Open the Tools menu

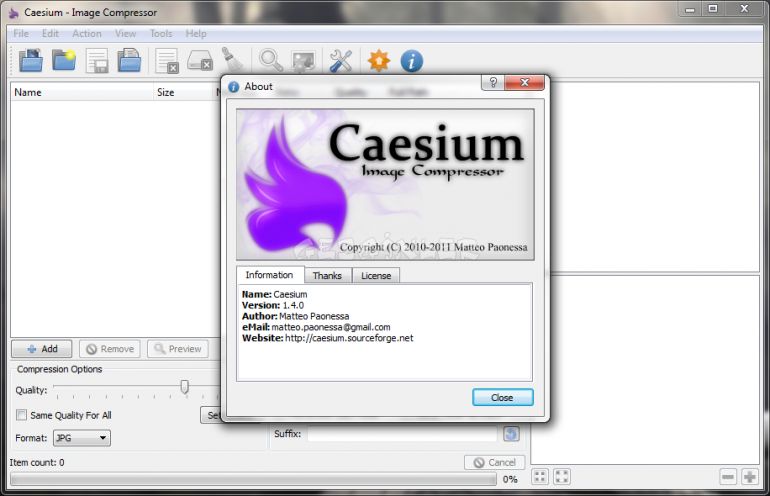tap(161, 33)
